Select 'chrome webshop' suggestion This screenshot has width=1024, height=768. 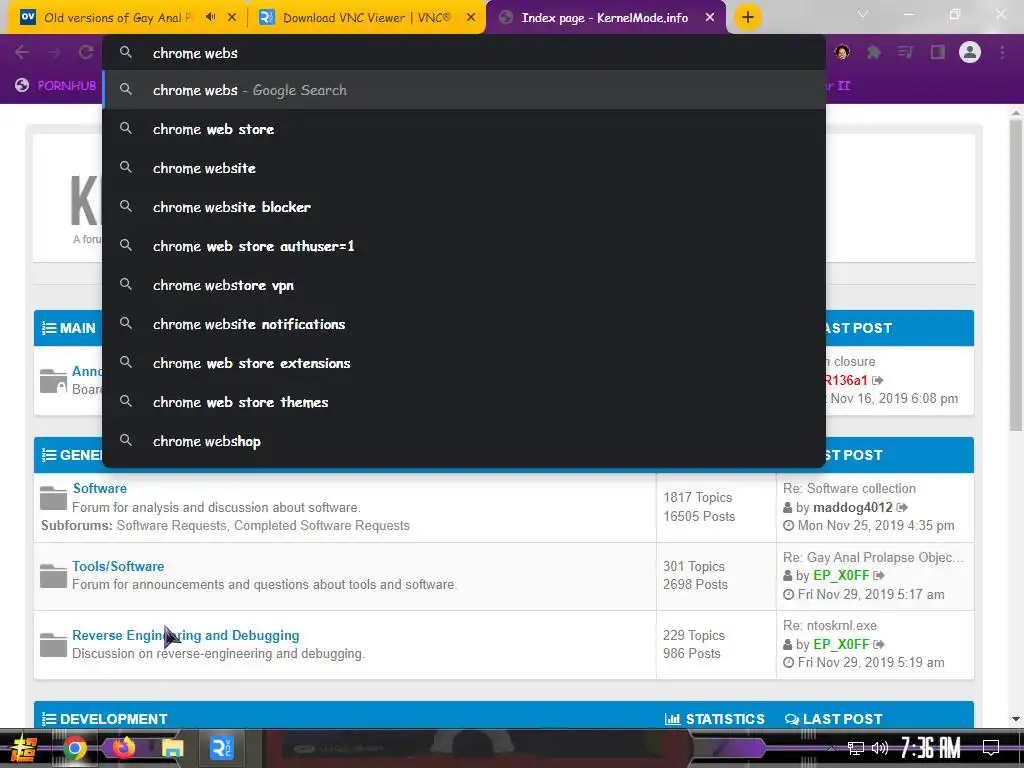464,441
